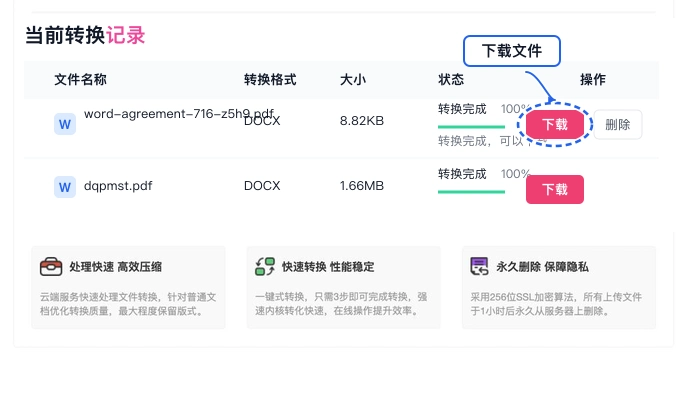700x395 pixels.
Task: Click the progress bar of word-agreement-716-z5h9.pdf
Action: pos(471,127)
